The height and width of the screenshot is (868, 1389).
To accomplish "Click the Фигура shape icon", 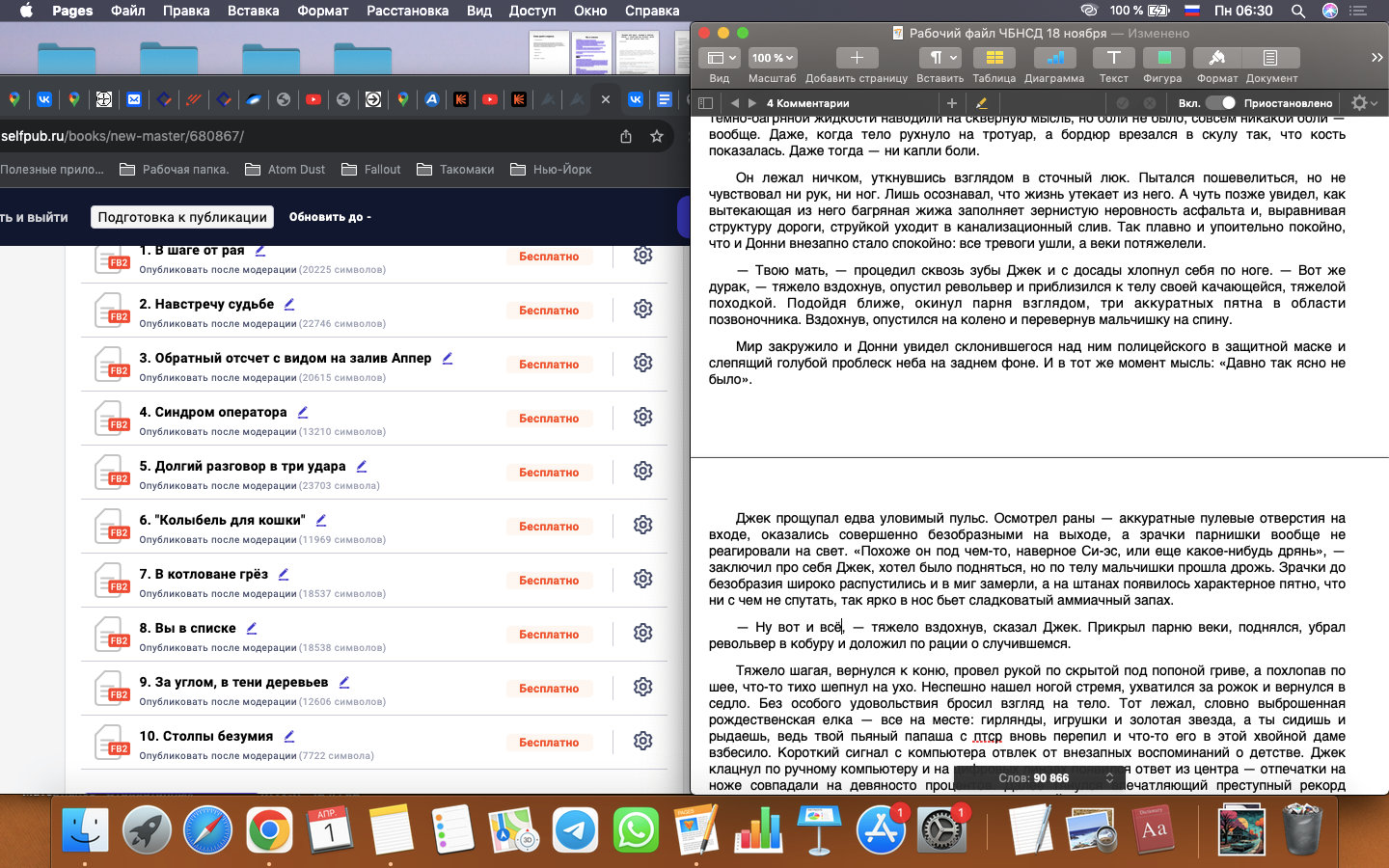I will 1163,58.
